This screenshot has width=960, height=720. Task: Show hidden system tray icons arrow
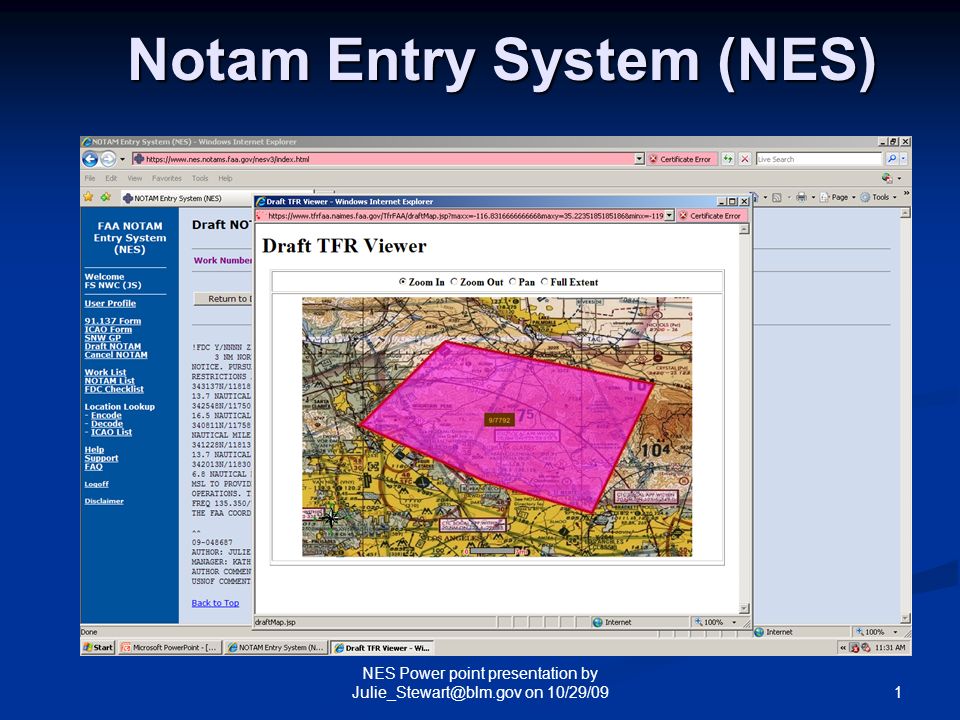click(844, 647)
